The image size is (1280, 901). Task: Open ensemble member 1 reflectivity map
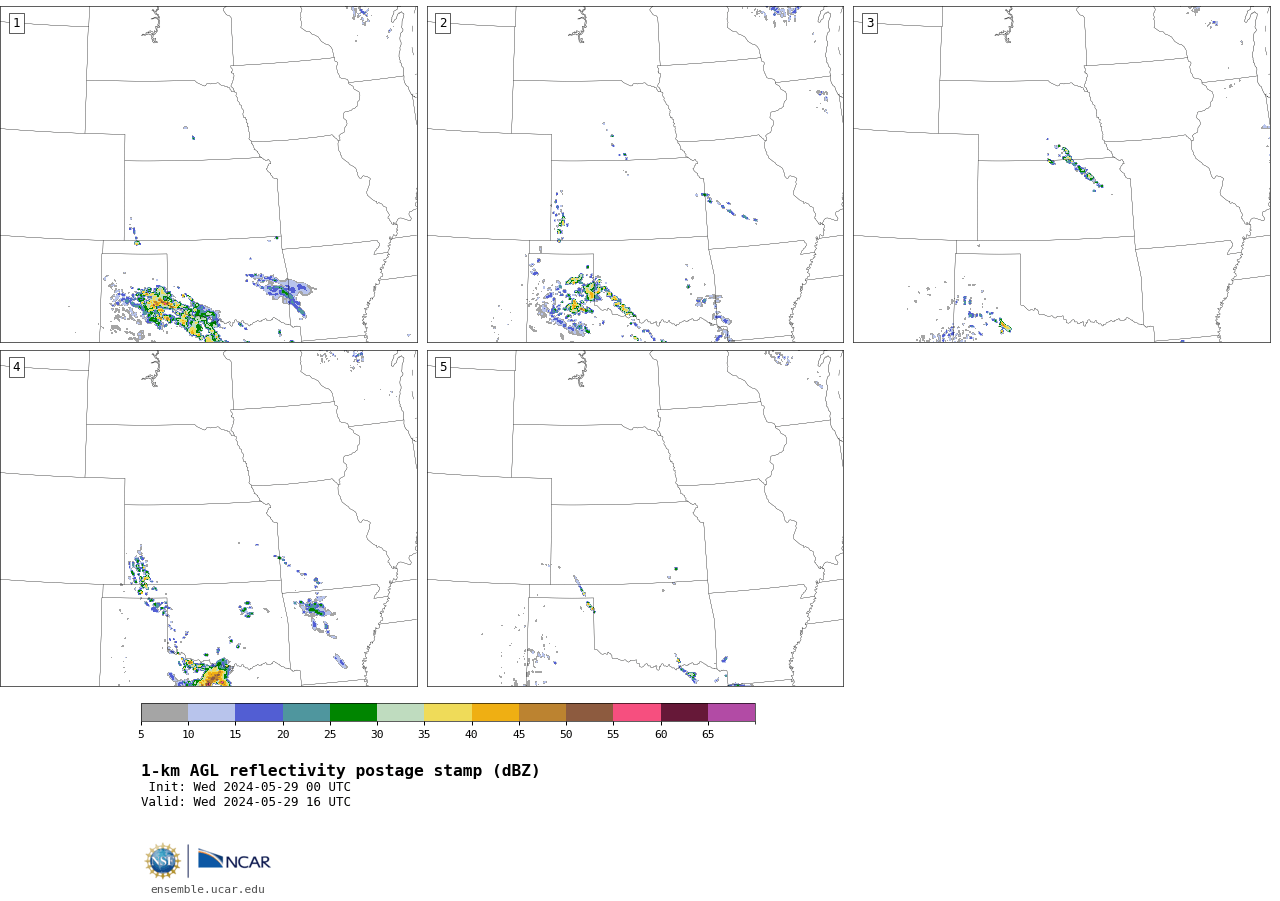pos(208,174)
